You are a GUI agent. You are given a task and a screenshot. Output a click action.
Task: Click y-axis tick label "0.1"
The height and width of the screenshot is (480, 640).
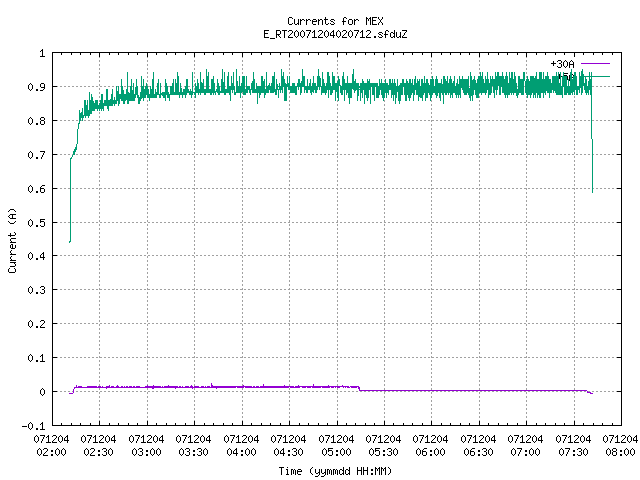click(x=36, y=358)
